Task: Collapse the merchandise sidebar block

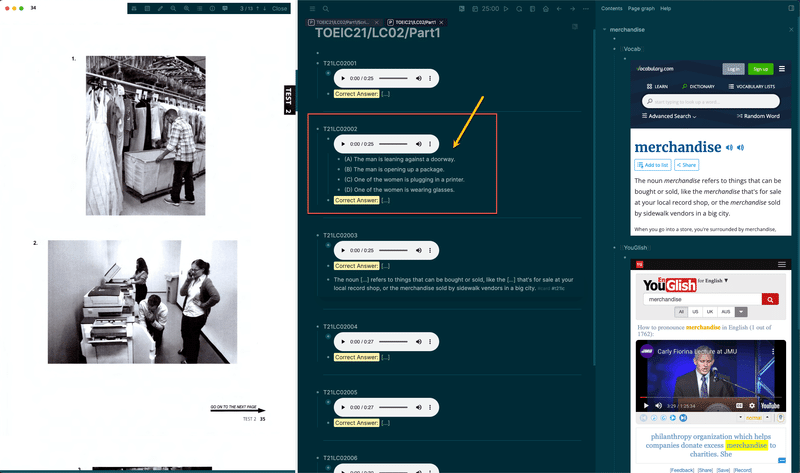Action: click(605, 30)
